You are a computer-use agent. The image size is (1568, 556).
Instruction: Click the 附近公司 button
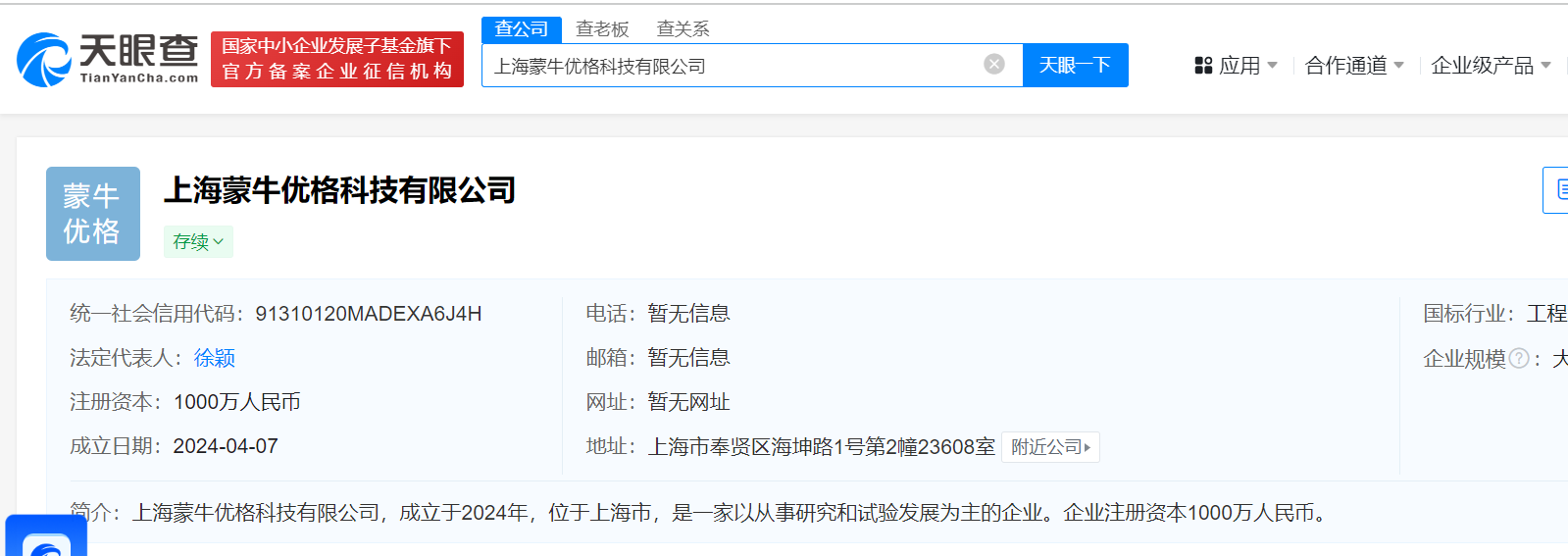[1050, 447]
